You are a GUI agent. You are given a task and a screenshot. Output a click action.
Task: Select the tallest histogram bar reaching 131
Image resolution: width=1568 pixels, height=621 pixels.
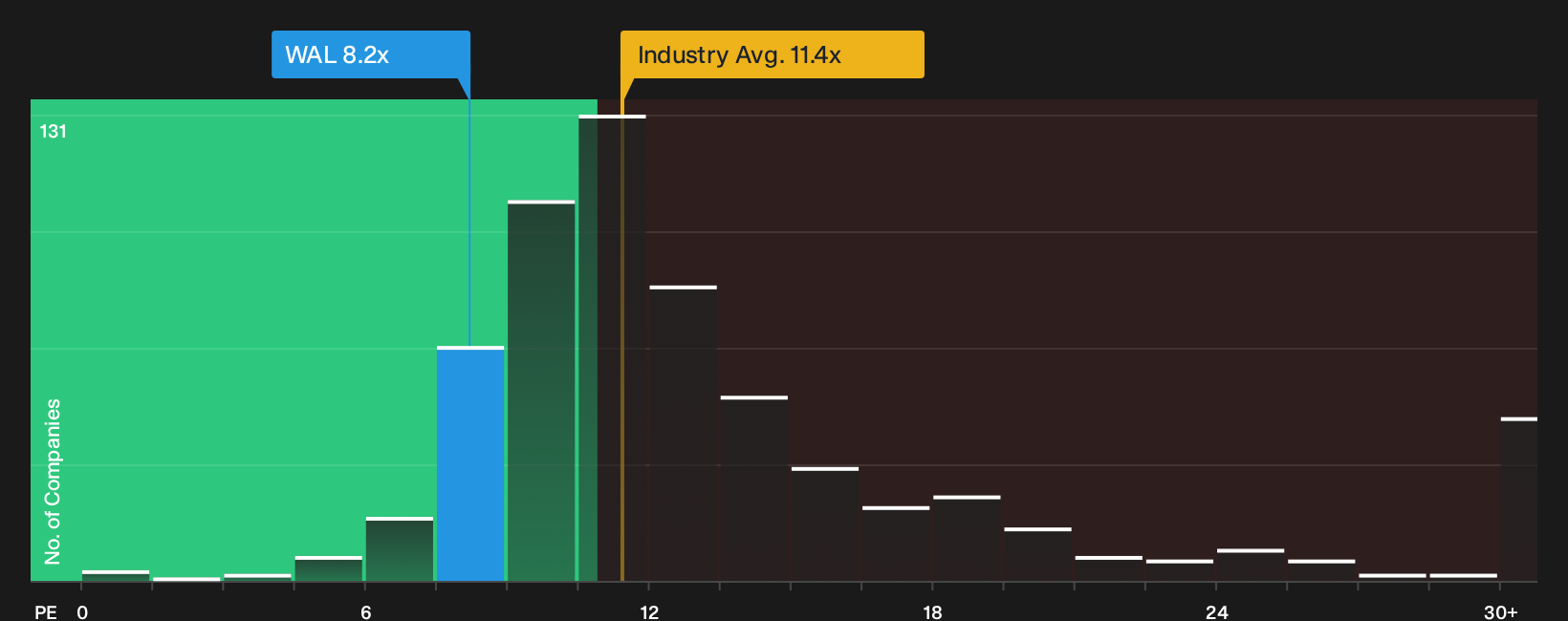point(612,348)
